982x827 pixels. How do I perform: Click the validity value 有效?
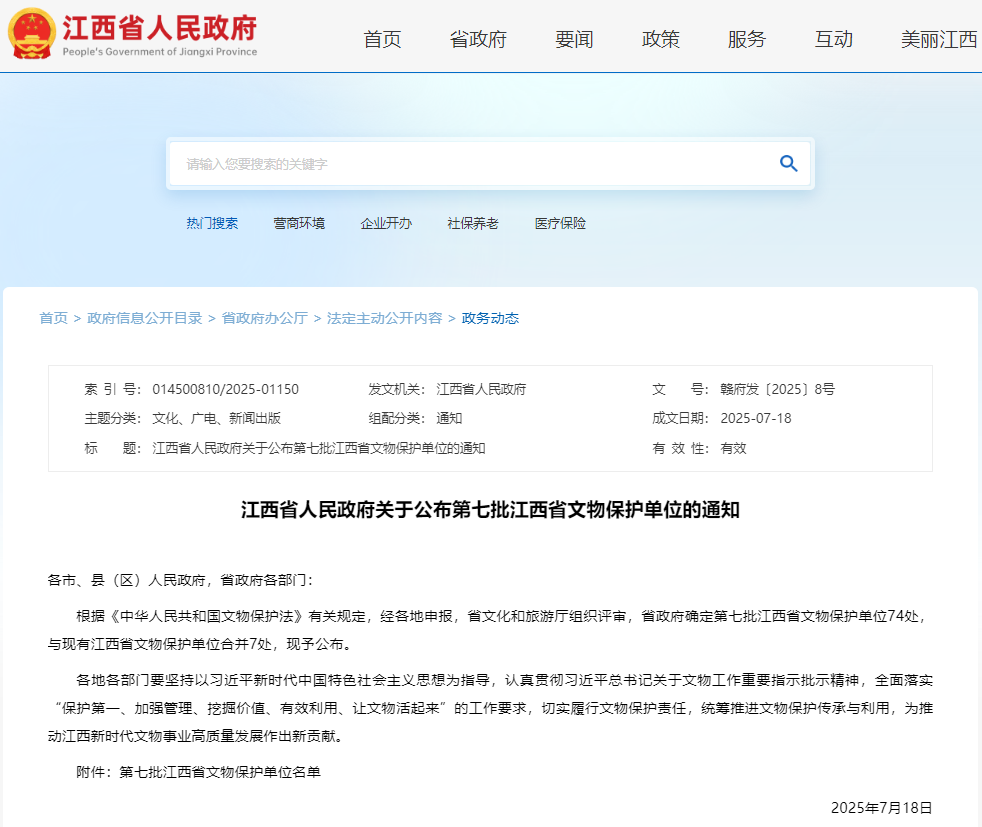(733, 448)
